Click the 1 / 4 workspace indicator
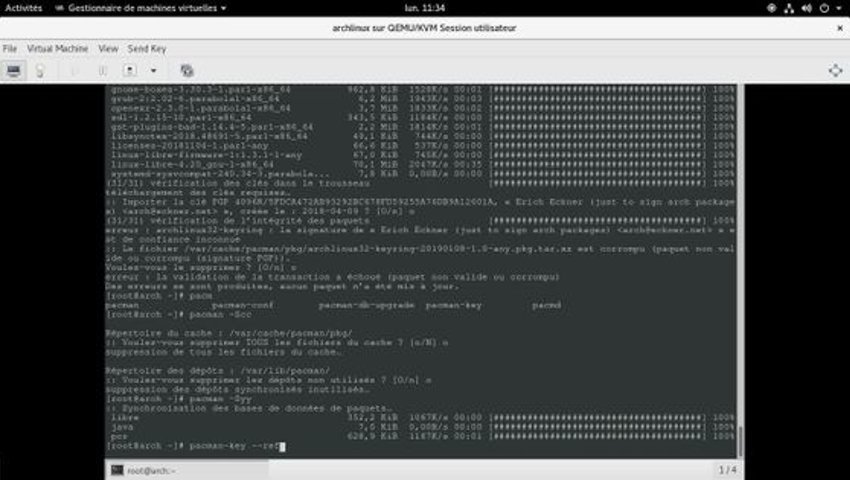The height and width of the screenshot is (480, 850). click(x=727, y=470)
